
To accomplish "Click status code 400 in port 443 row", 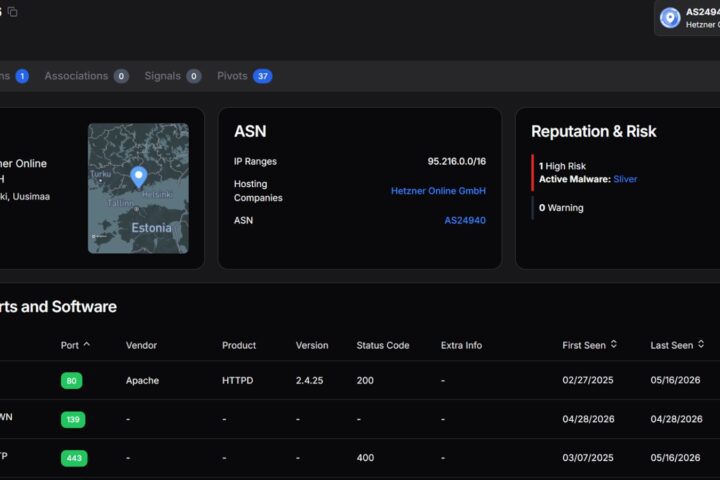I will (x=365, y=457).
